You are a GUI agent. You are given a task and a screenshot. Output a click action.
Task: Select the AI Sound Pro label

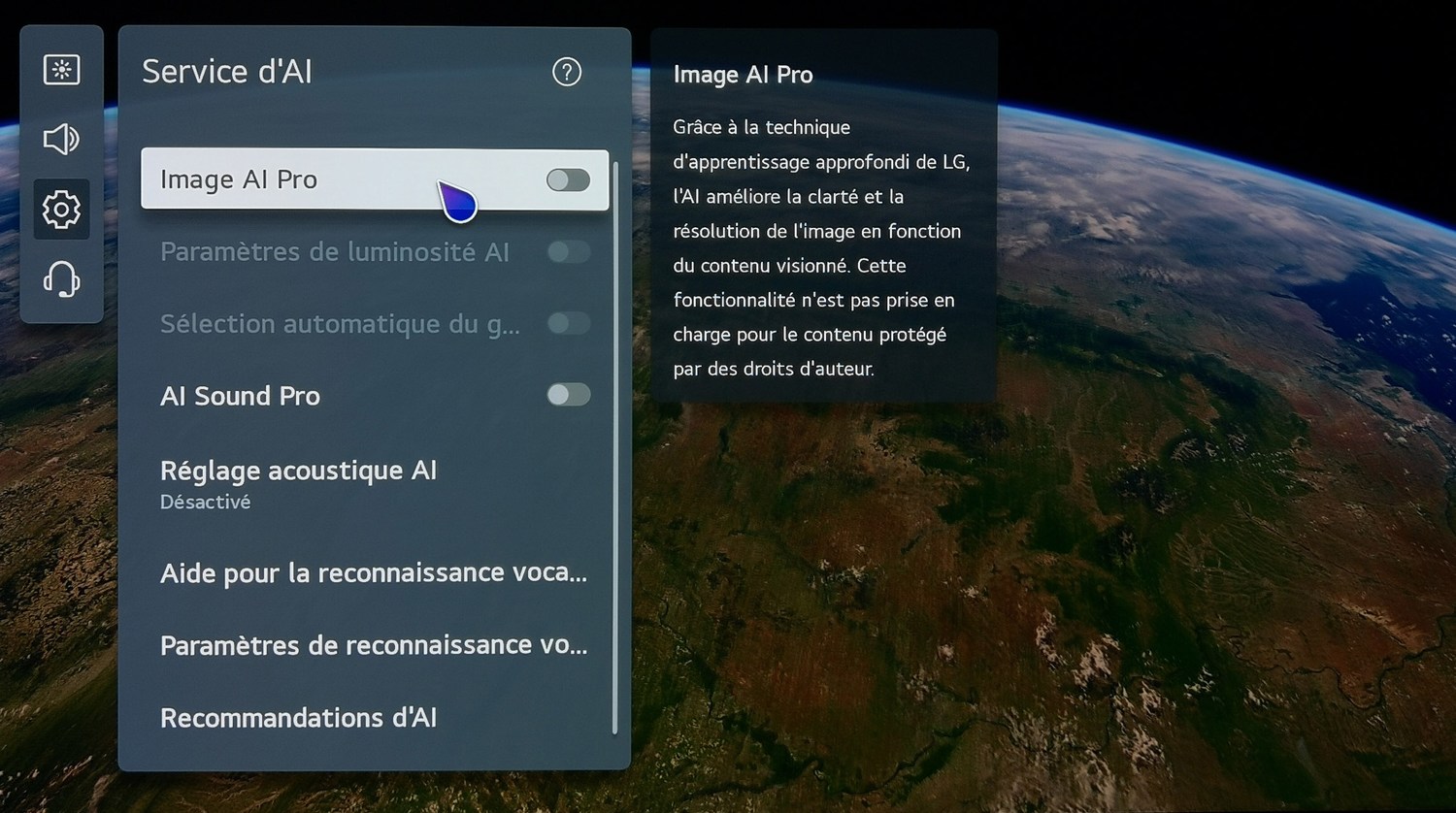[x=240, y=396]
